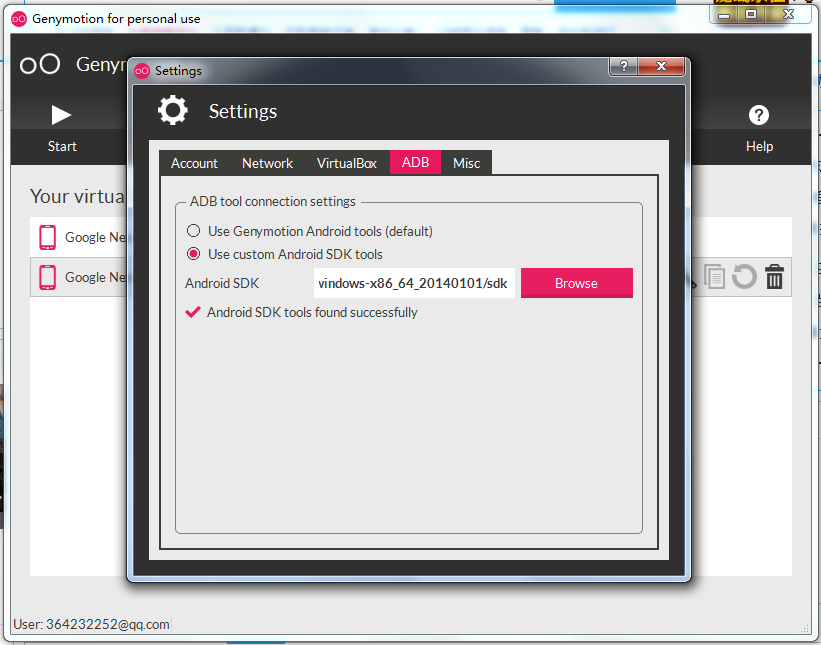821x645 pixels.
Task: Delete the selected device with trash icon
Action: pyautogui.click(x=774, y=276)
